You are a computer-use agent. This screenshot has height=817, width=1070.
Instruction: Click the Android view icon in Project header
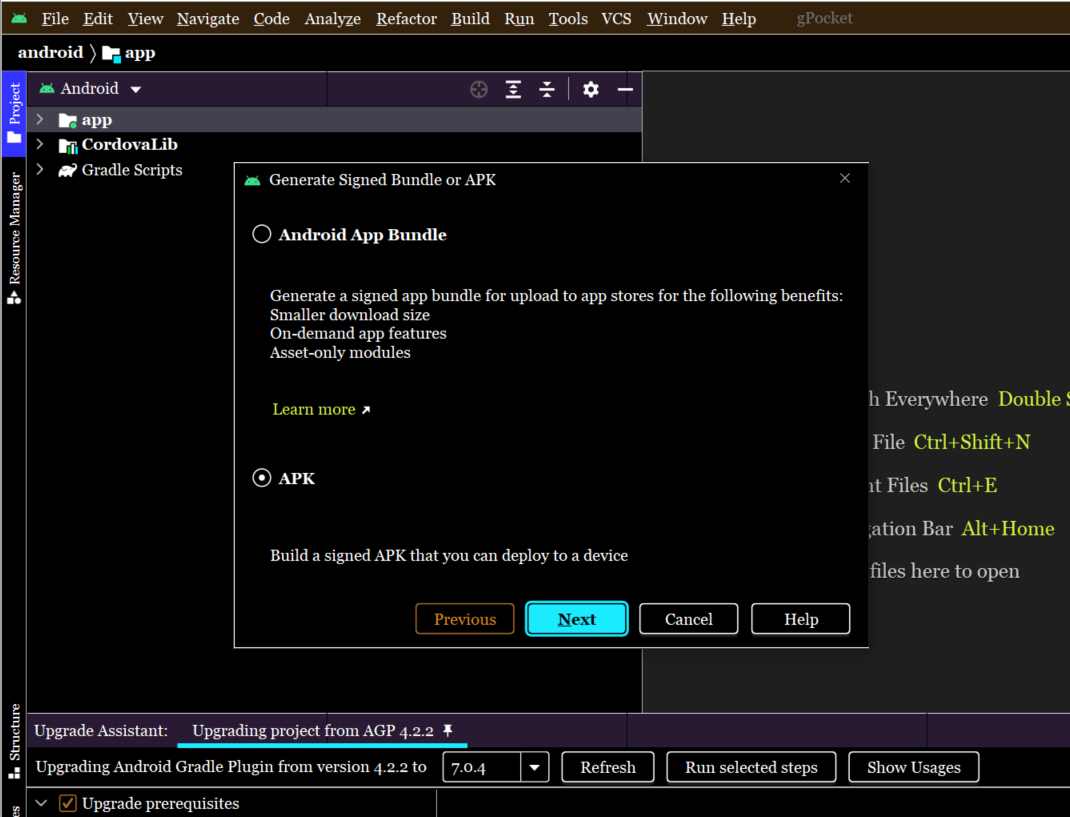point(46,89)
